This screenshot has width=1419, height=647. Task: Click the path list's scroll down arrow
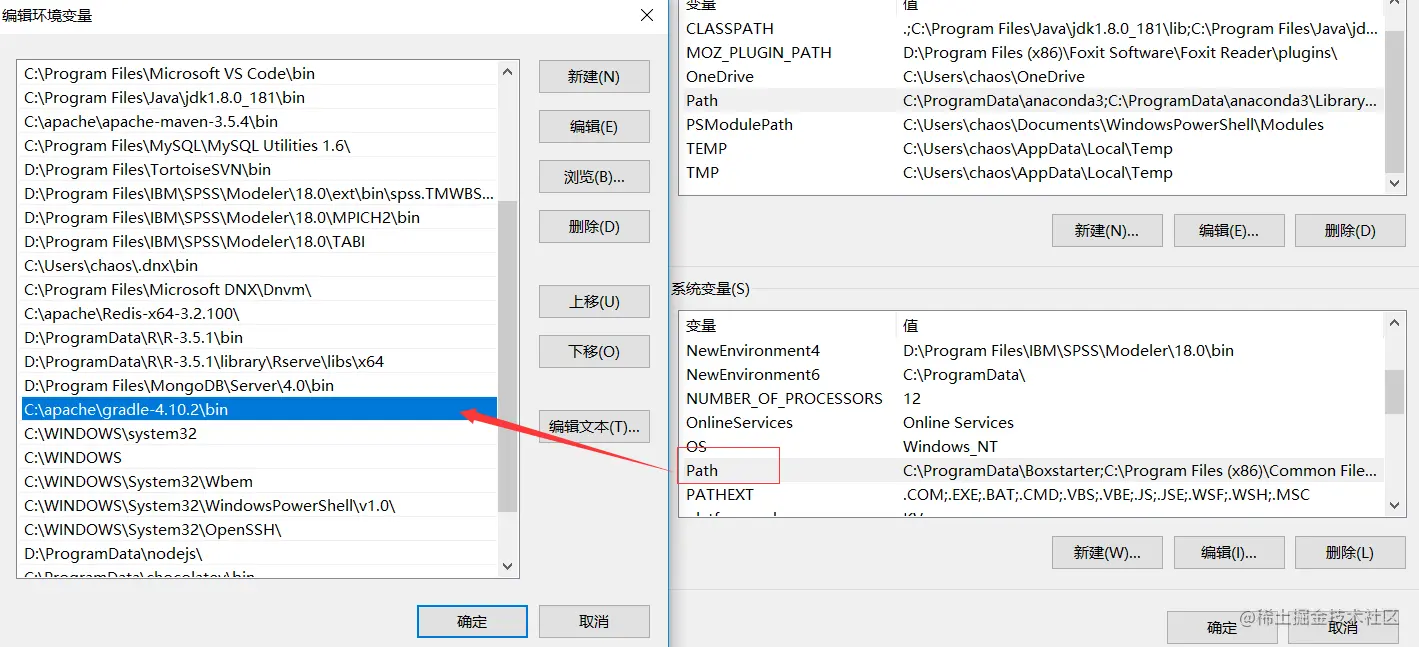[508, 566]
